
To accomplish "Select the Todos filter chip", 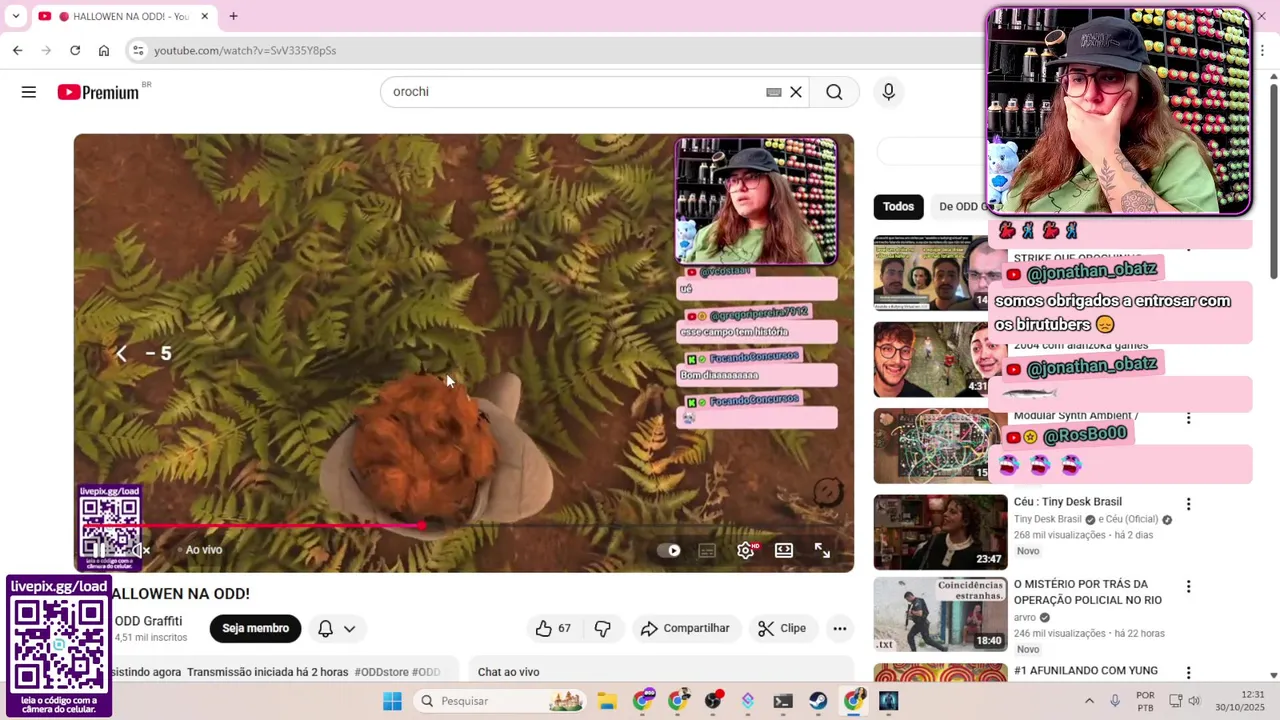I will point(898,207).
